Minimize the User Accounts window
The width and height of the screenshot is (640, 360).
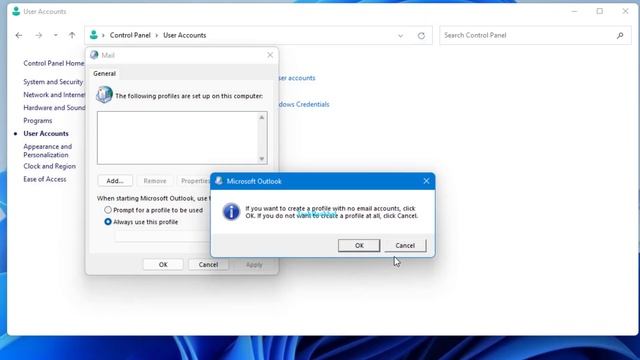click(x=575, y=11)
